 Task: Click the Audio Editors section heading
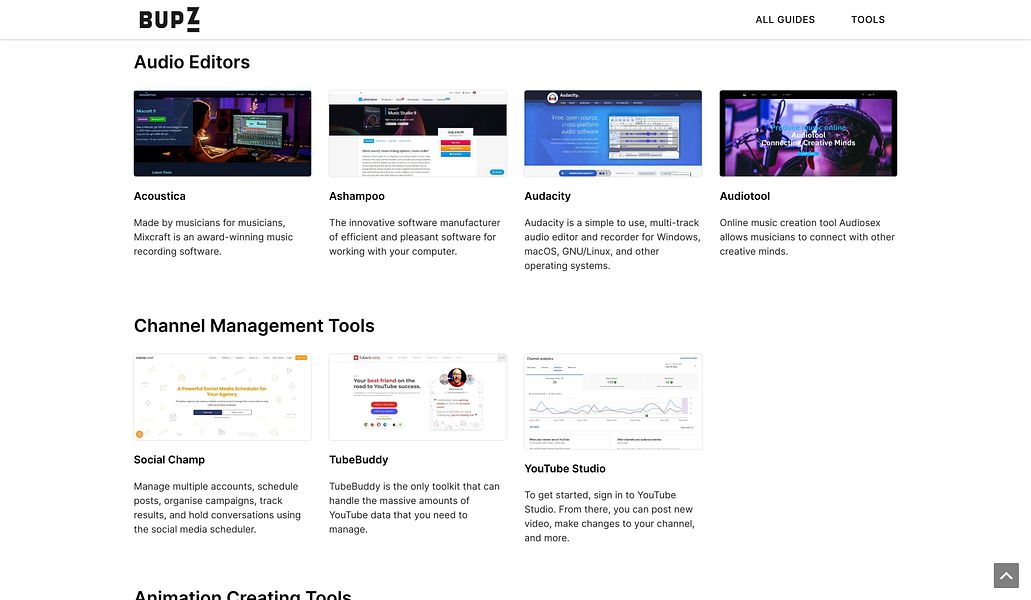point(192,62)
